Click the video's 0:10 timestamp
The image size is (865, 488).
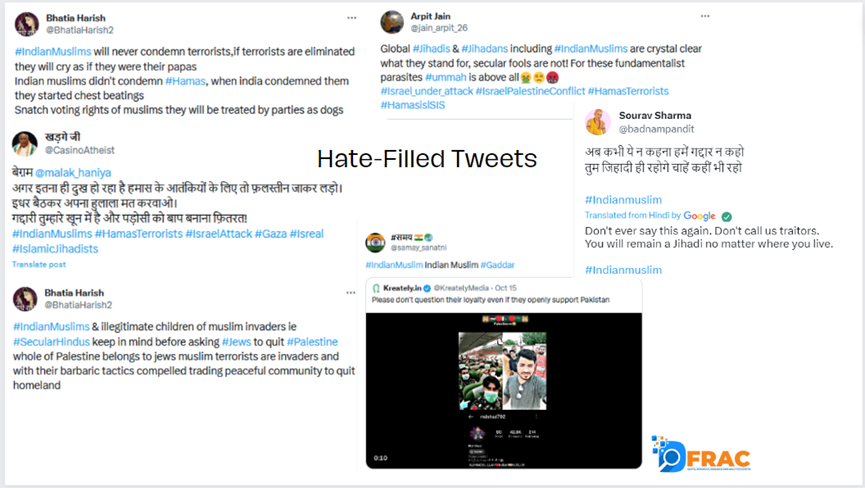point(381,458)
